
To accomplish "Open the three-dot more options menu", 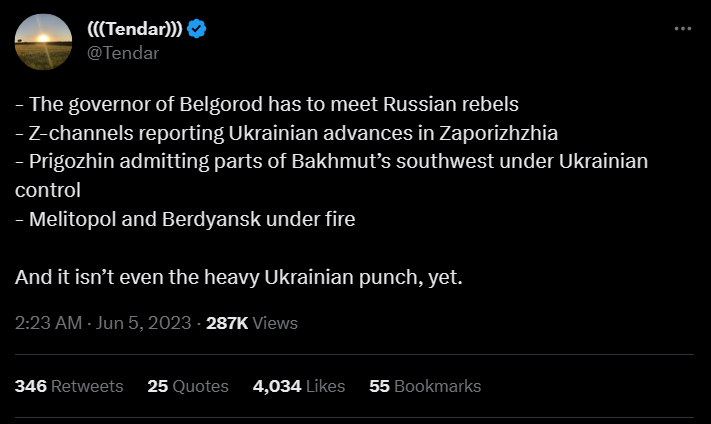I will point(683,29).
